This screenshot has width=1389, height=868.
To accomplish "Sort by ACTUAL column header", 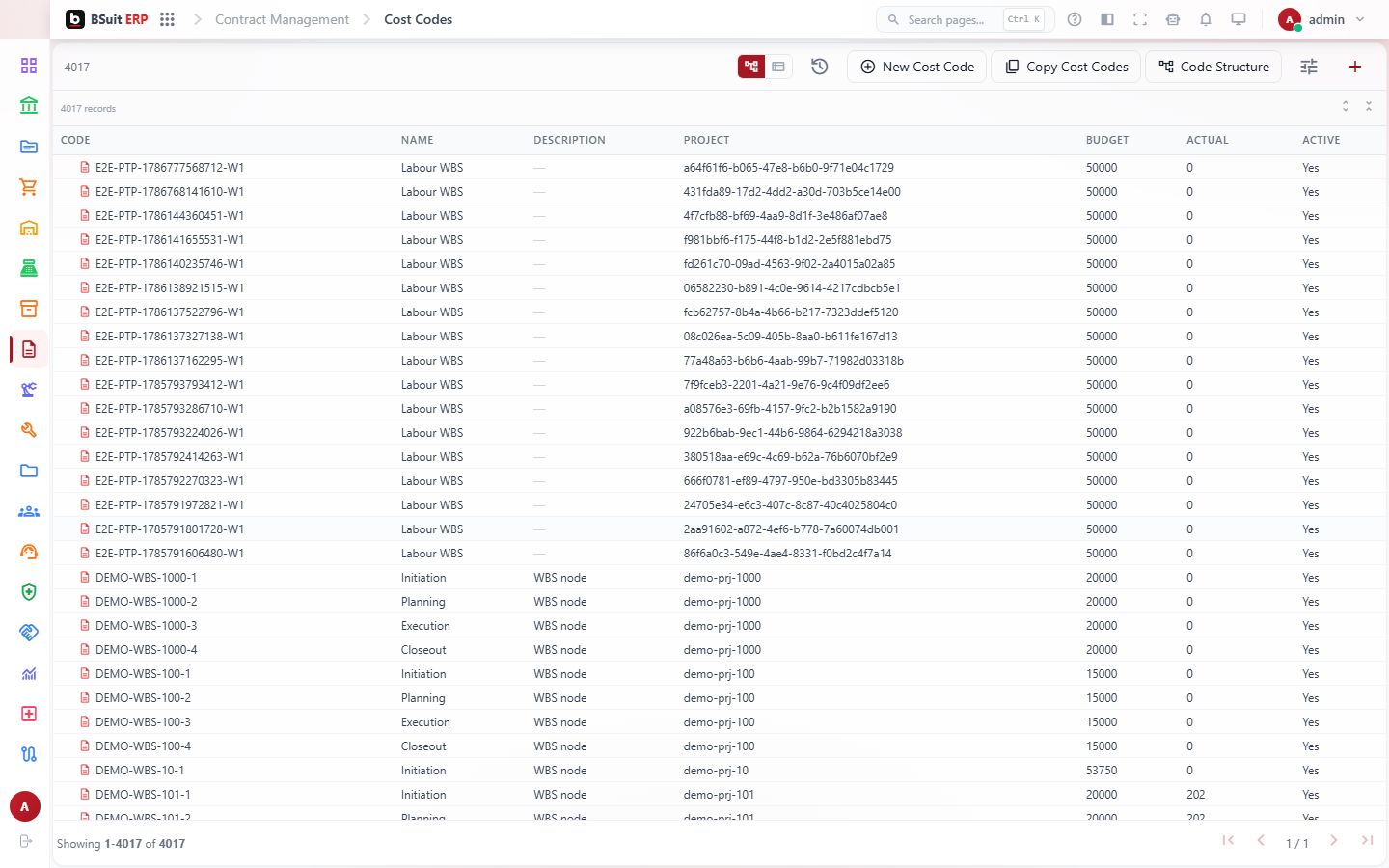I will 1208,140.
